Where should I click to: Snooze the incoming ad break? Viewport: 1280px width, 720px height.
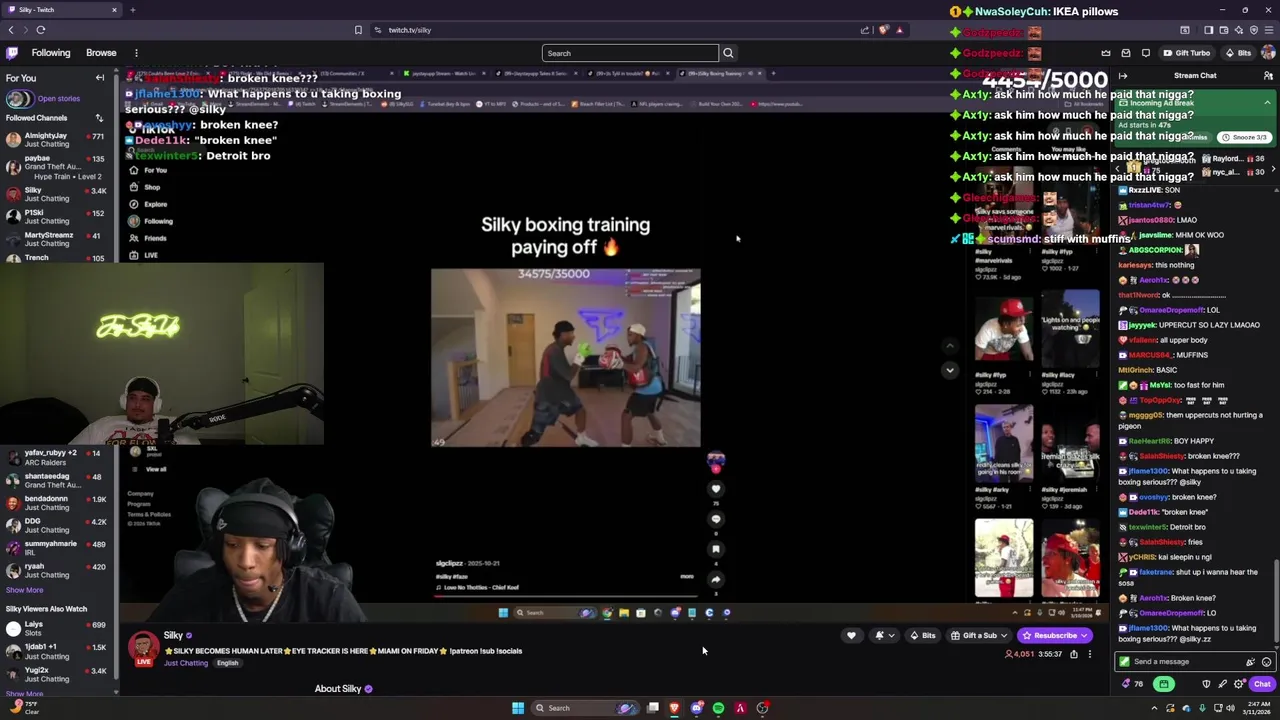[1246, 137]
